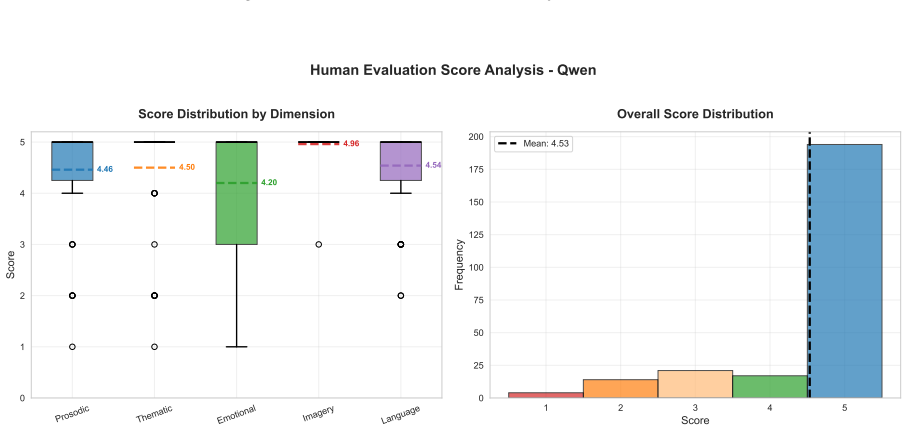Click the green histogram bar for score 4
The width and height of the screenshot is (908, 431).
point(770,386)
